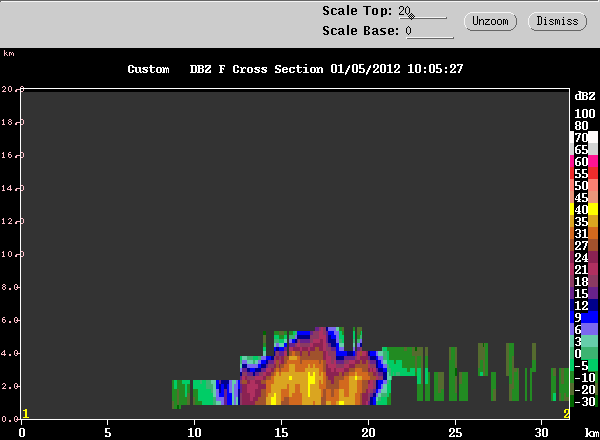The width and height of the screenshot is (600, 440).
Task: Click yellow endpoint marker 1 at bottom-left
Action: [25, 413]
